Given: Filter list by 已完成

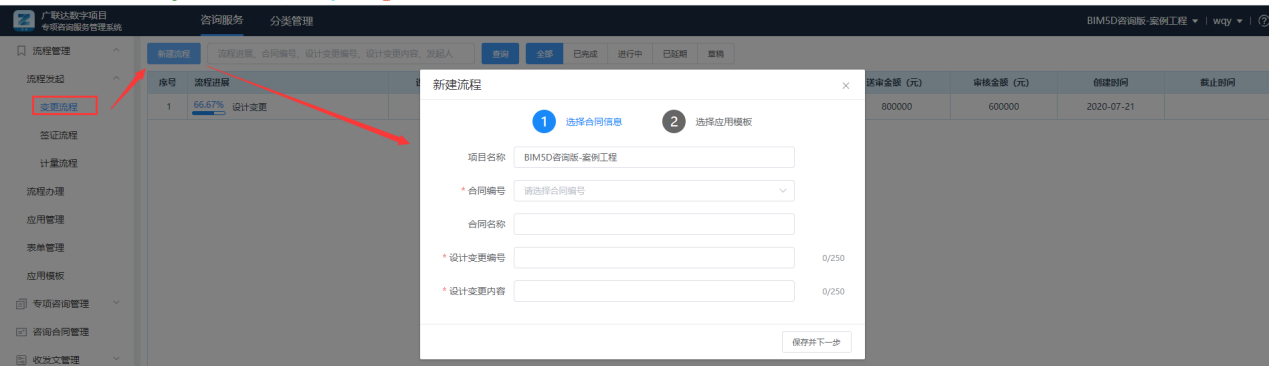Looking at the screenshot, I should (x=585, y=53).
